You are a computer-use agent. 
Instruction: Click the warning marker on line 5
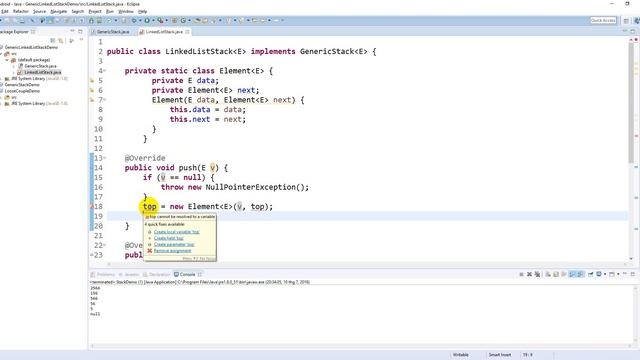(92, 81)
